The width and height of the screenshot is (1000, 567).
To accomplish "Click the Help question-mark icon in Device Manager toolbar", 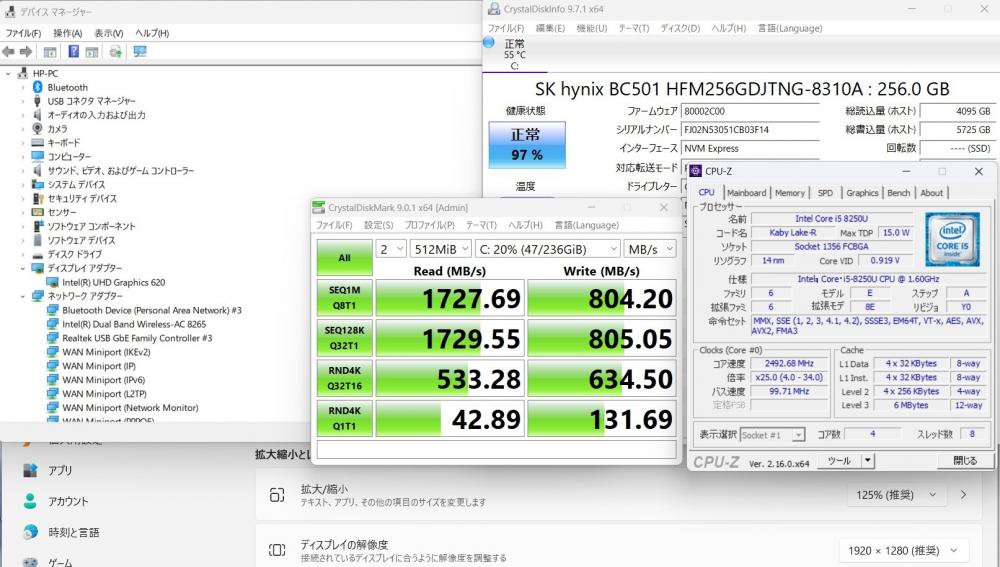I will coord(73,52).
